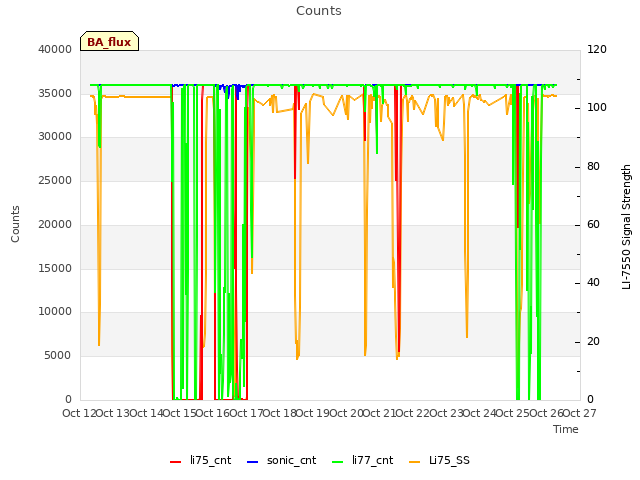
Task: Click the 20000 left axis tick
Action: point(55,224)
